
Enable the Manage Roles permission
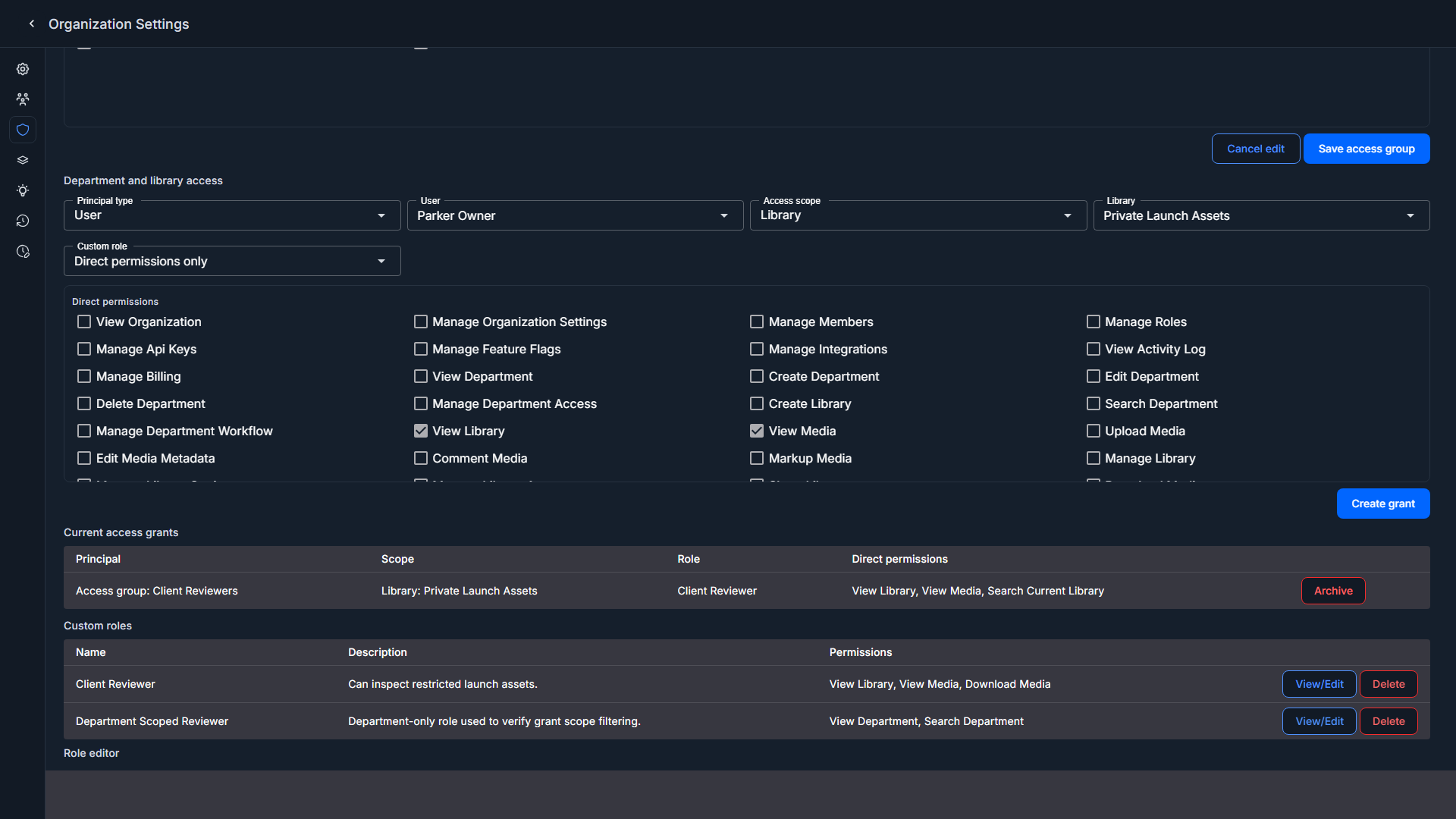tap(1094, 322)
